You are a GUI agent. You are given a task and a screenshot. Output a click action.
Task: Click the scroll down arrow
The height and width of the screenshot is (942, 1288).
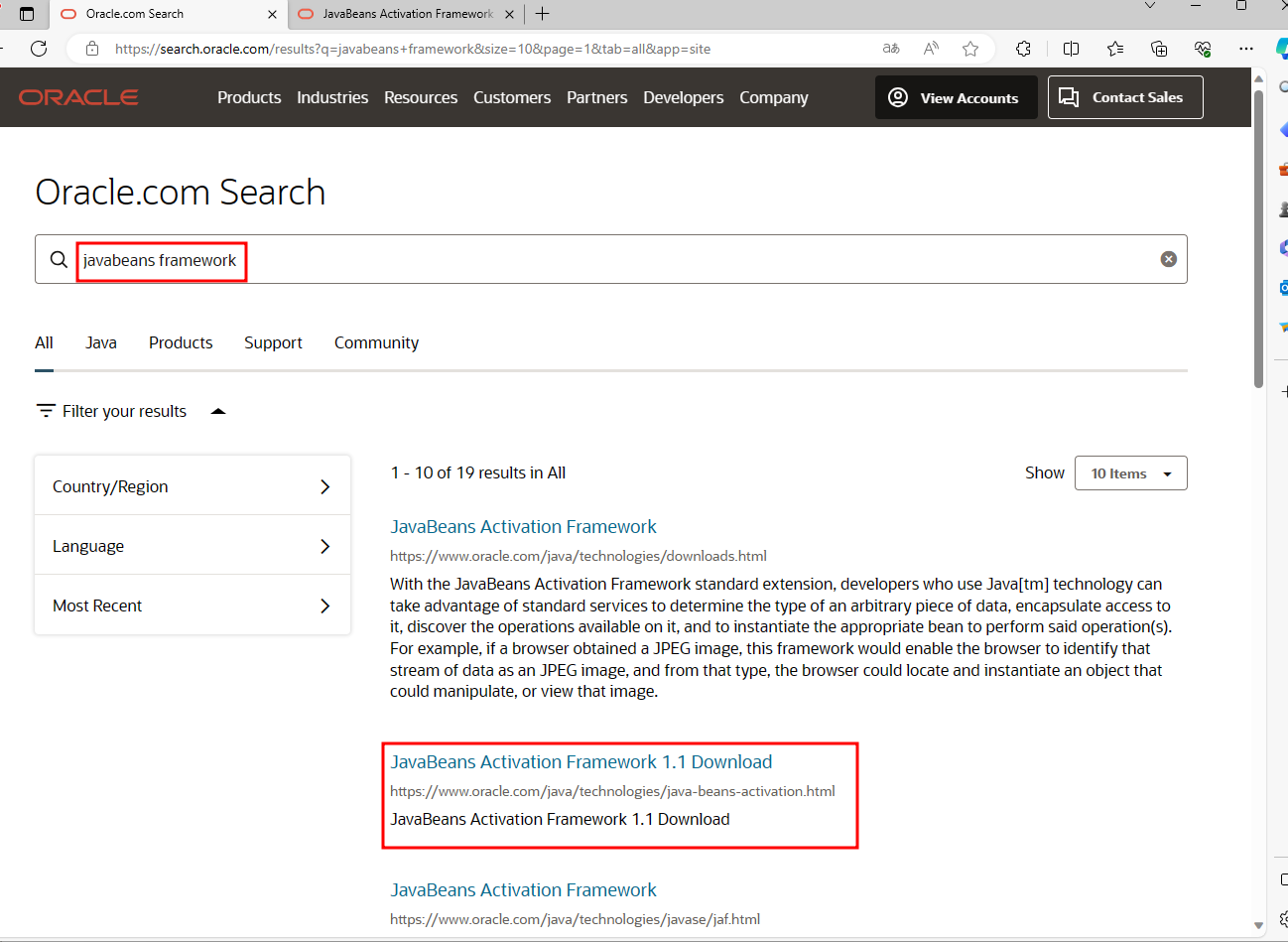point(1258,925)
